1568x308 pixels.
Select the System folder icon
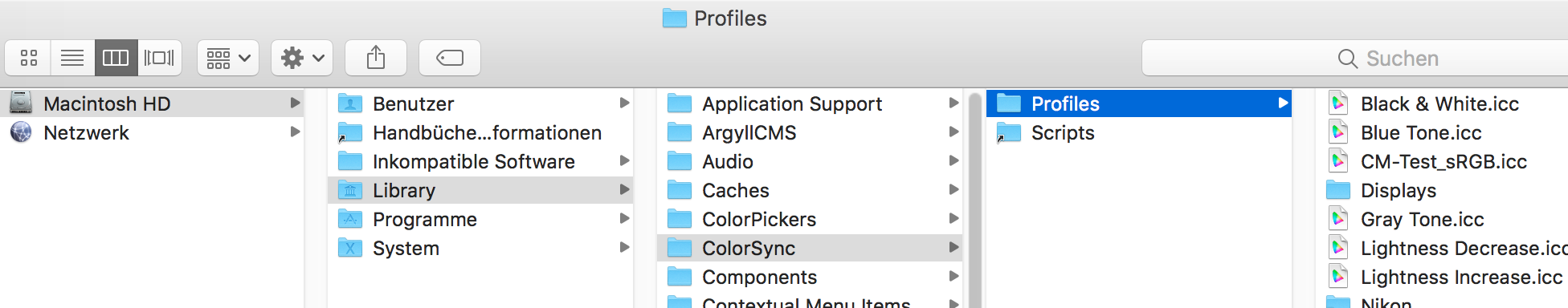(x=350, y=247)
